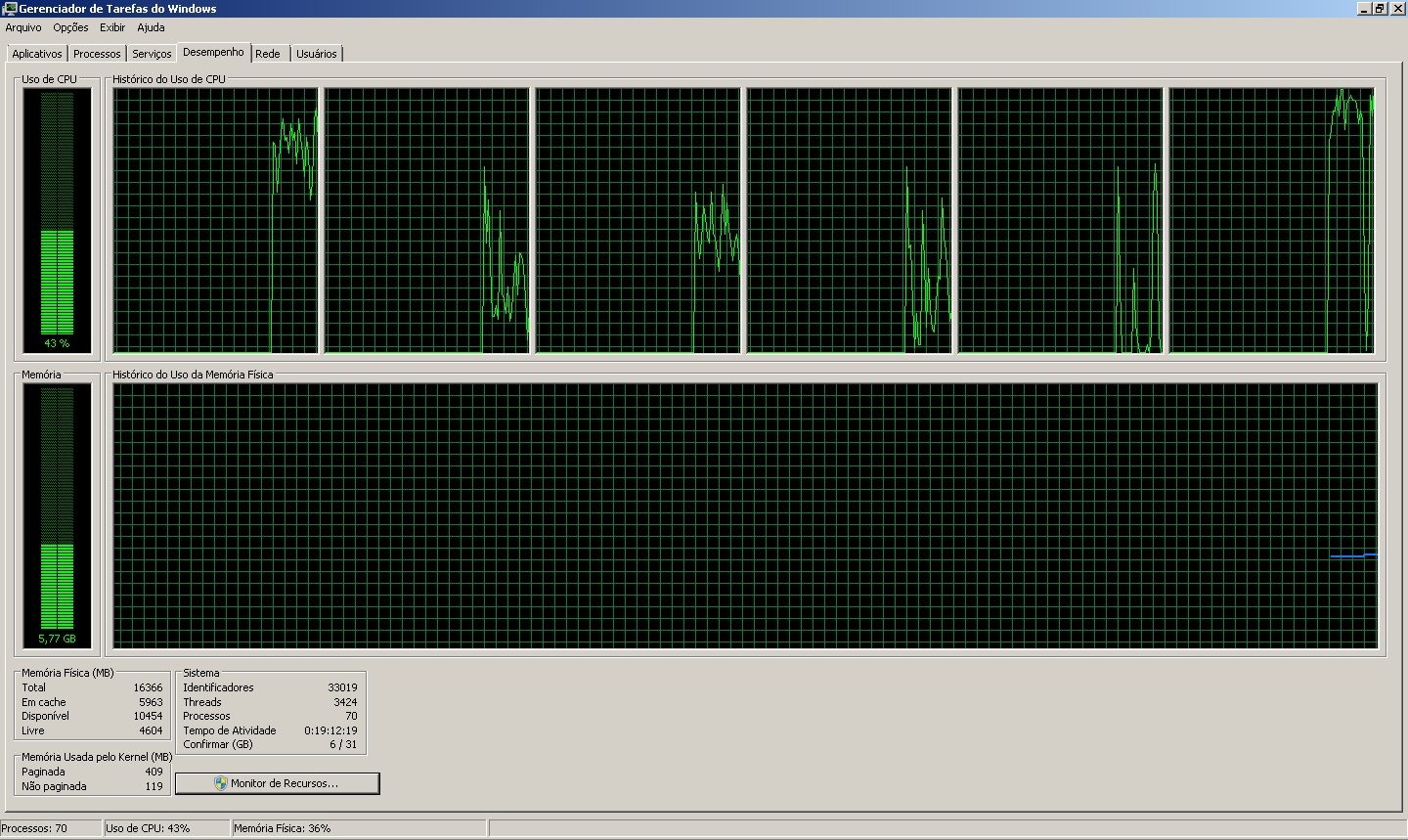The width and height of the screenshot is (1408, 840).
Task: Click the status bar Uso de CPU: 43% entry
Action: tap(166, 828)
